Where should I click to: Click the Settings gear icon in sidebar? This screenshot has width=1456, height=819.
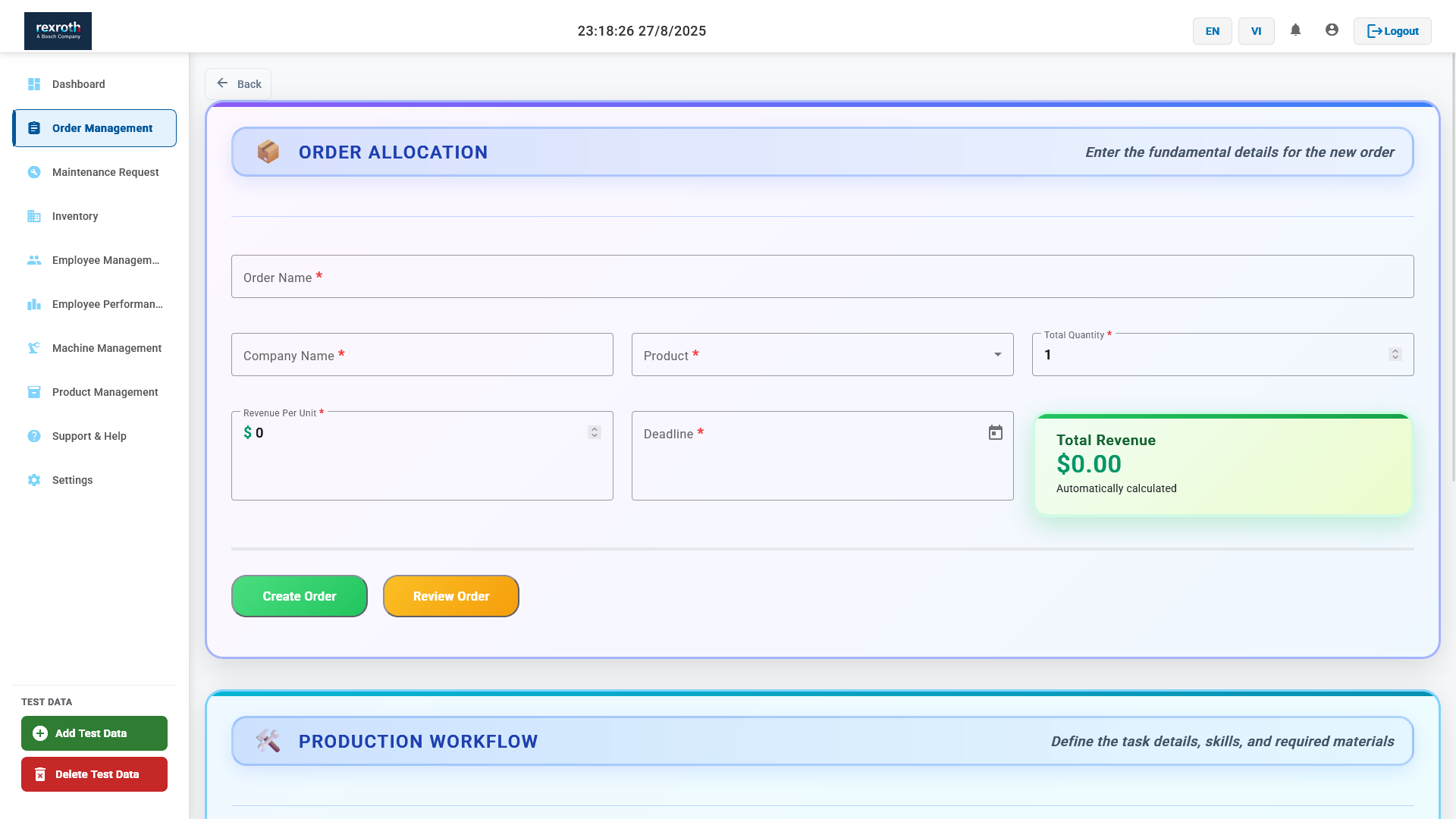pos(34,480)
